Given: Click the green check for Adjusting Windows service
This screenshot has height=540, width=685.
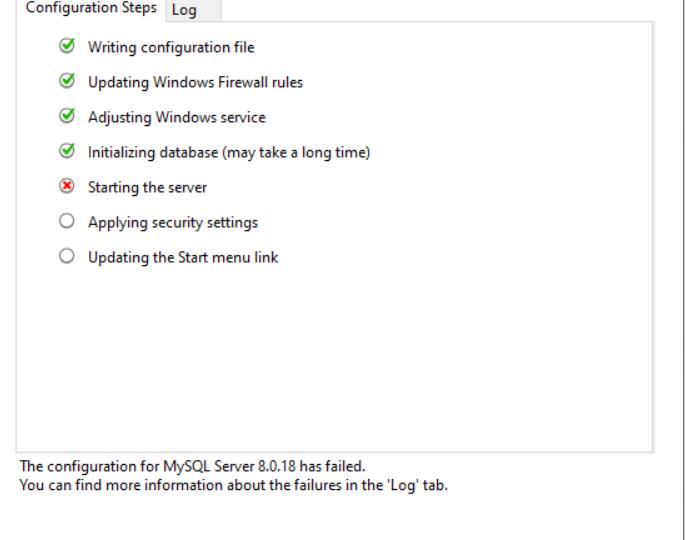Looking at the screenshot, I should point(67,115).
